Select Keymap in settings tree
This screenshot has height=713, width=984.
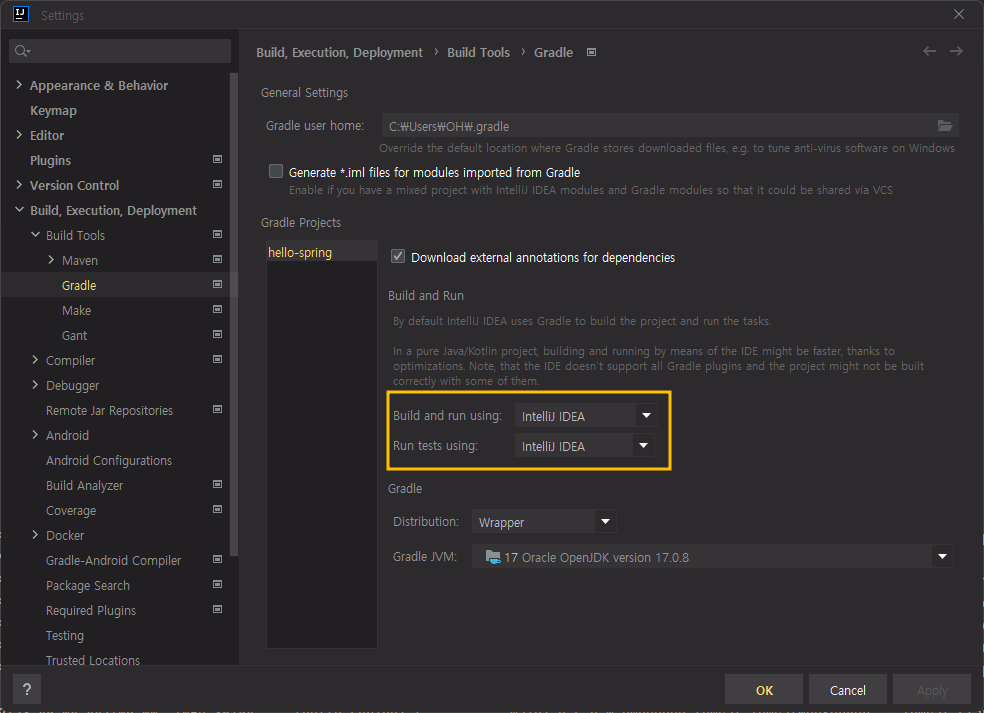pos(53,110)
